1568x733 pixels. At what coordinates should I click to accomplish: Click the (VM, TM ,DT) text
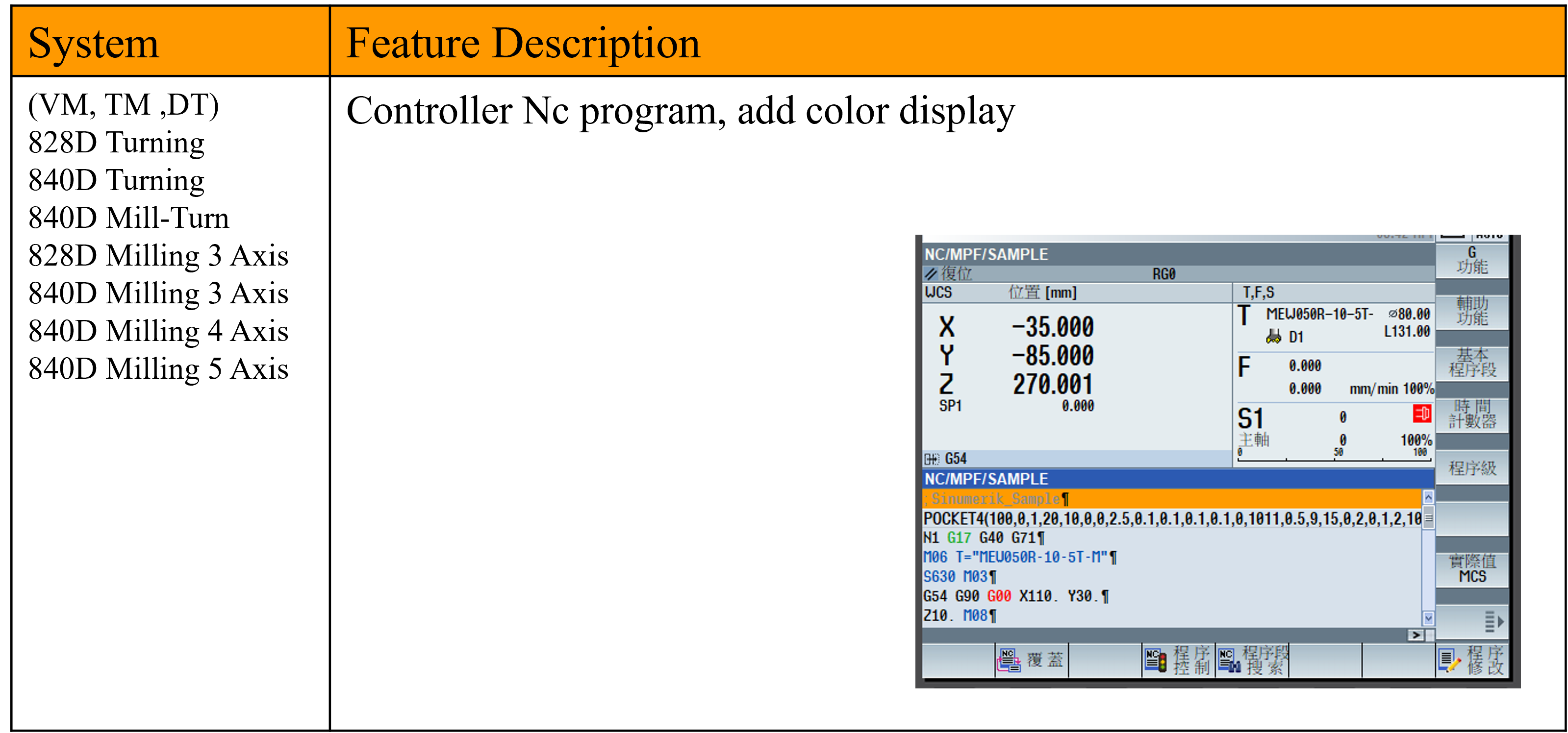coord(124,105)
